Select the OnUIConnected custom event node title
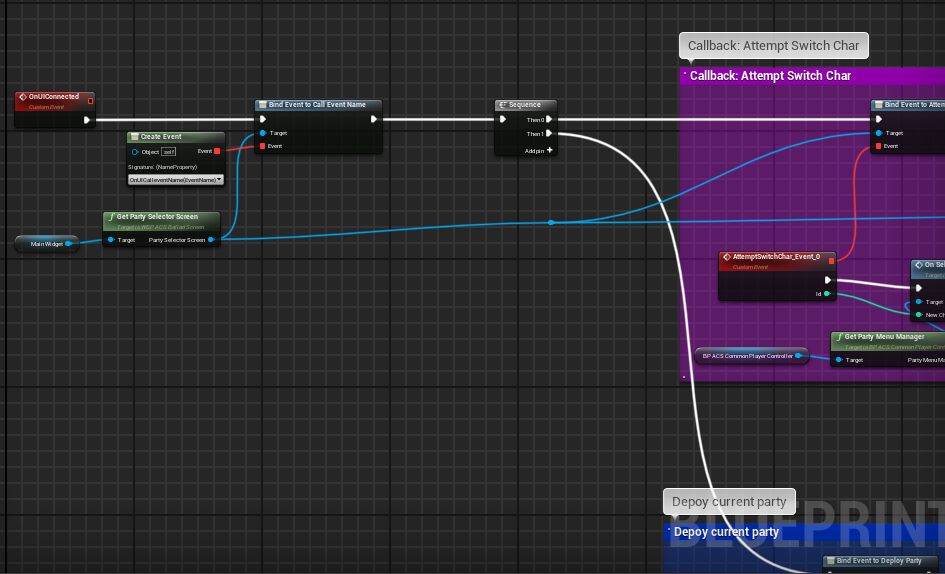 pos(54,96)
